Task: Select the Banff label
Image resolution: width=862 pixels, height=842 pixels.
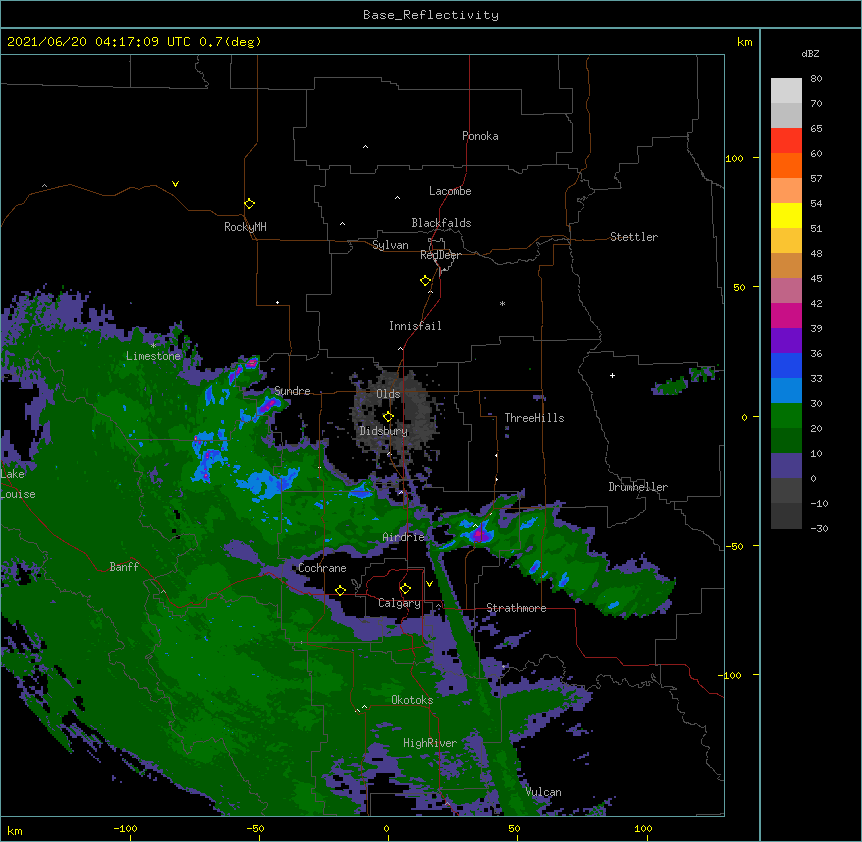Action: tap(124, 567)
